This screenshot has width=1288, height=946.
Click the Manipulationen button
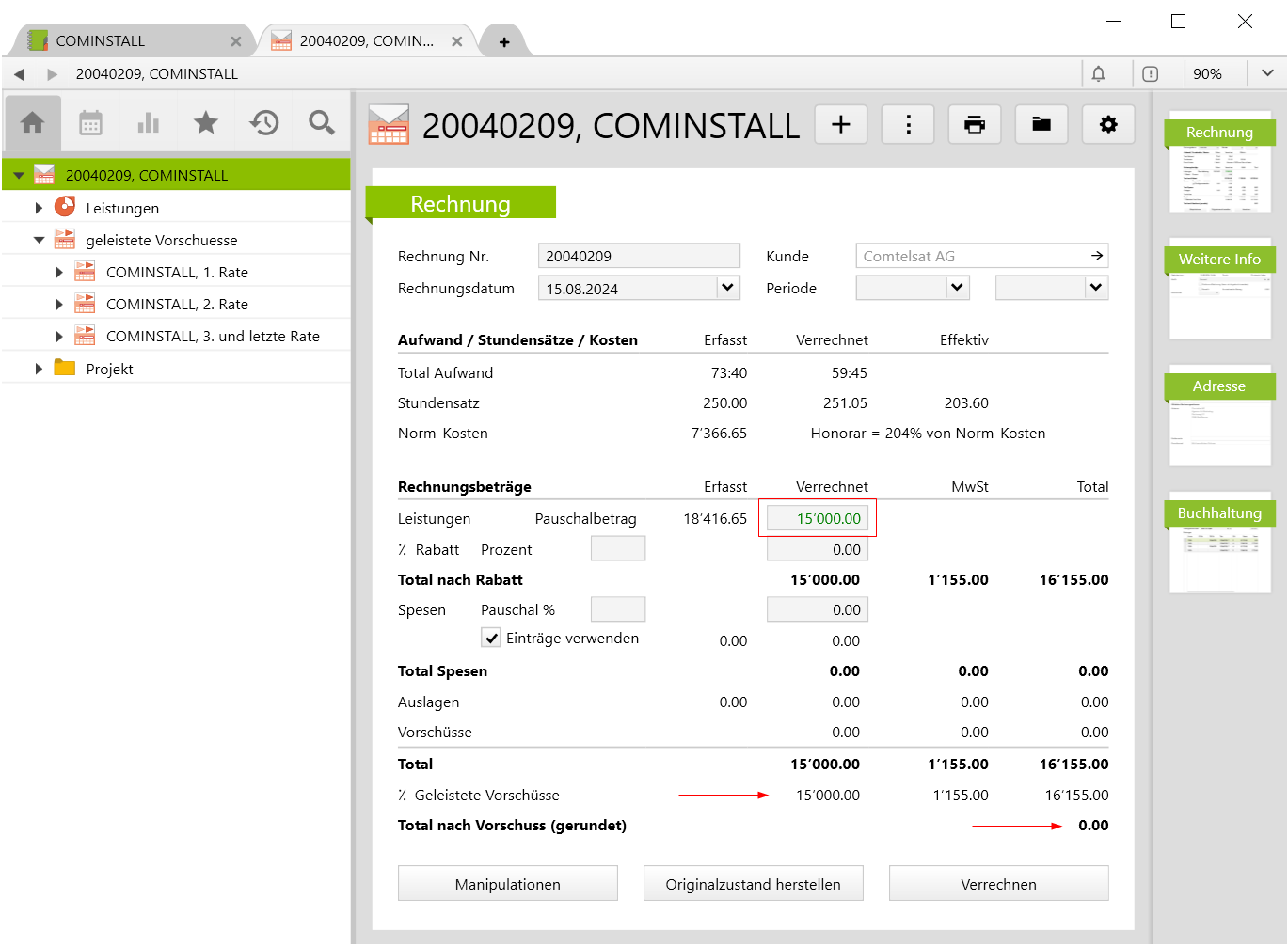pyautogui.click(x=507, y=884)
